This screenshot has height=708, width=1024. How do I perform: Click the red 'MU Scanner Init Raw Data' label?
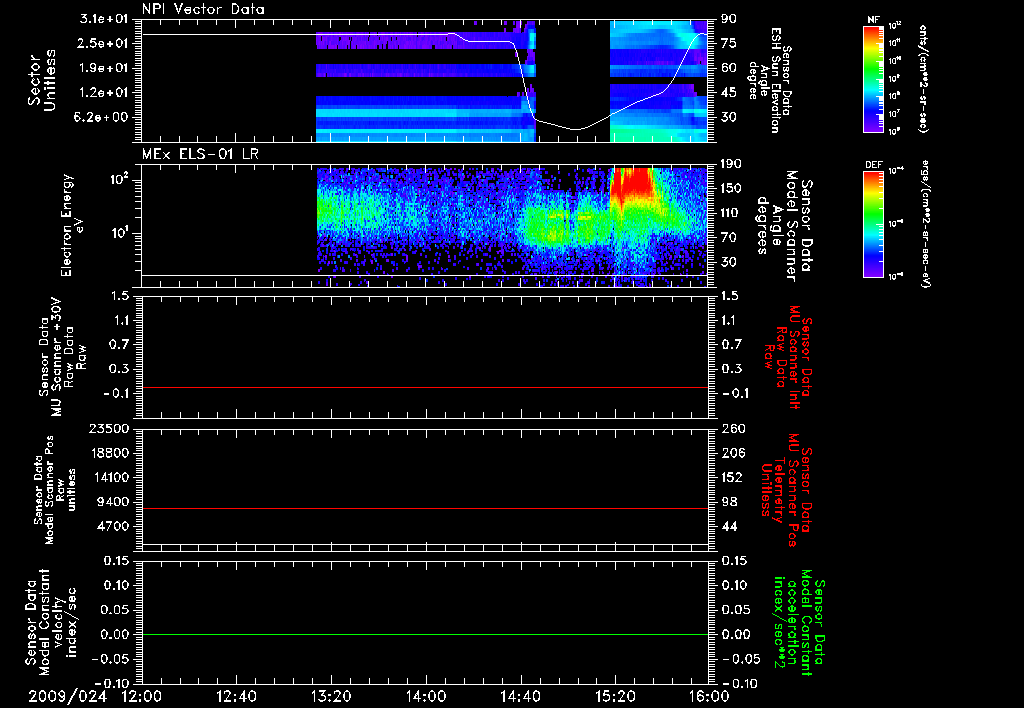[786, 357]
